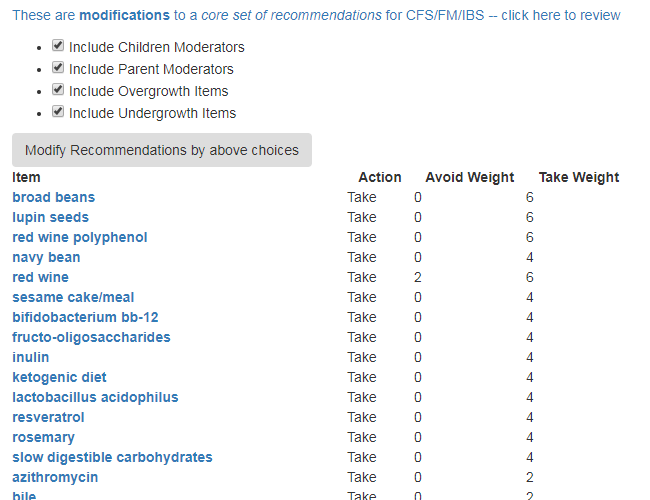Click the red wine item link

pos(40,277)
